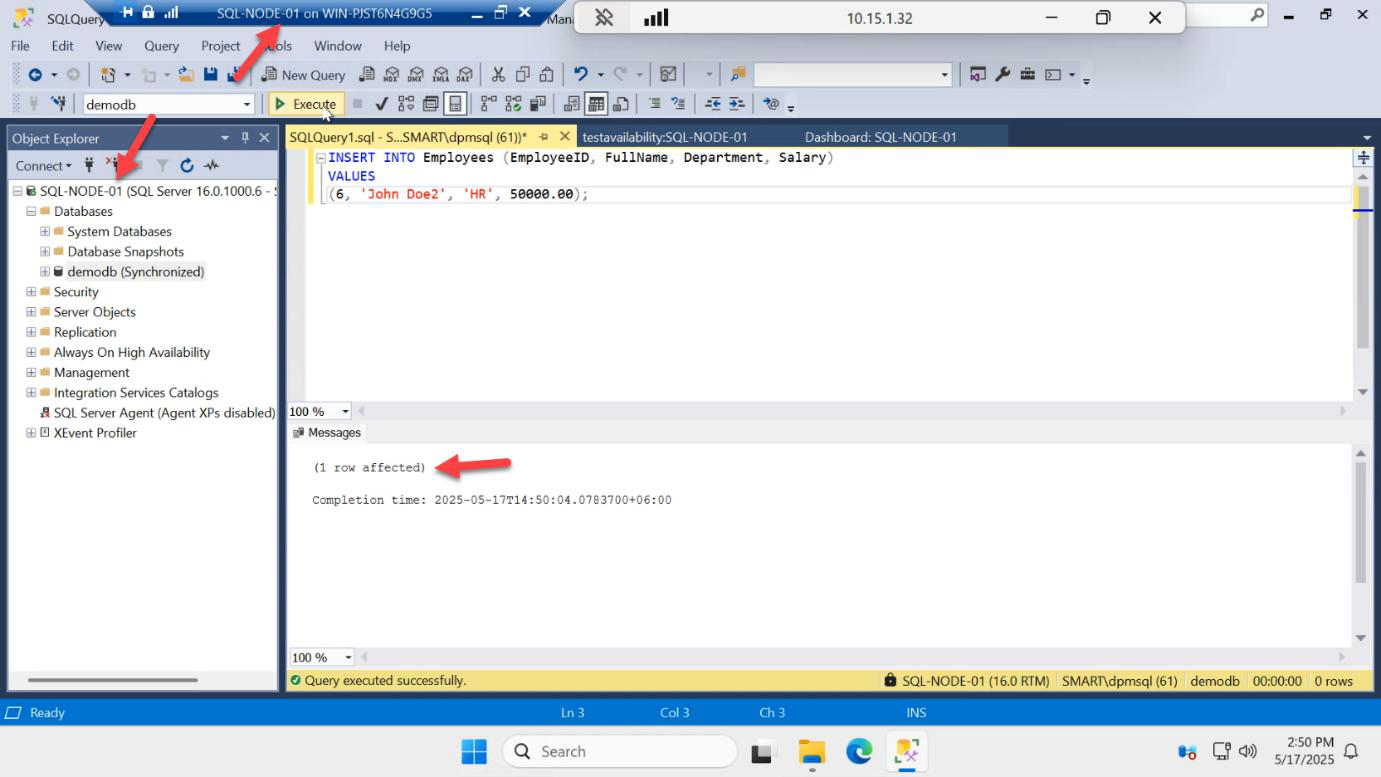The image size is (1381, 777).
Task: Expand Always On High Availability node
Action: pyautogui.click(x=31, y=352)
